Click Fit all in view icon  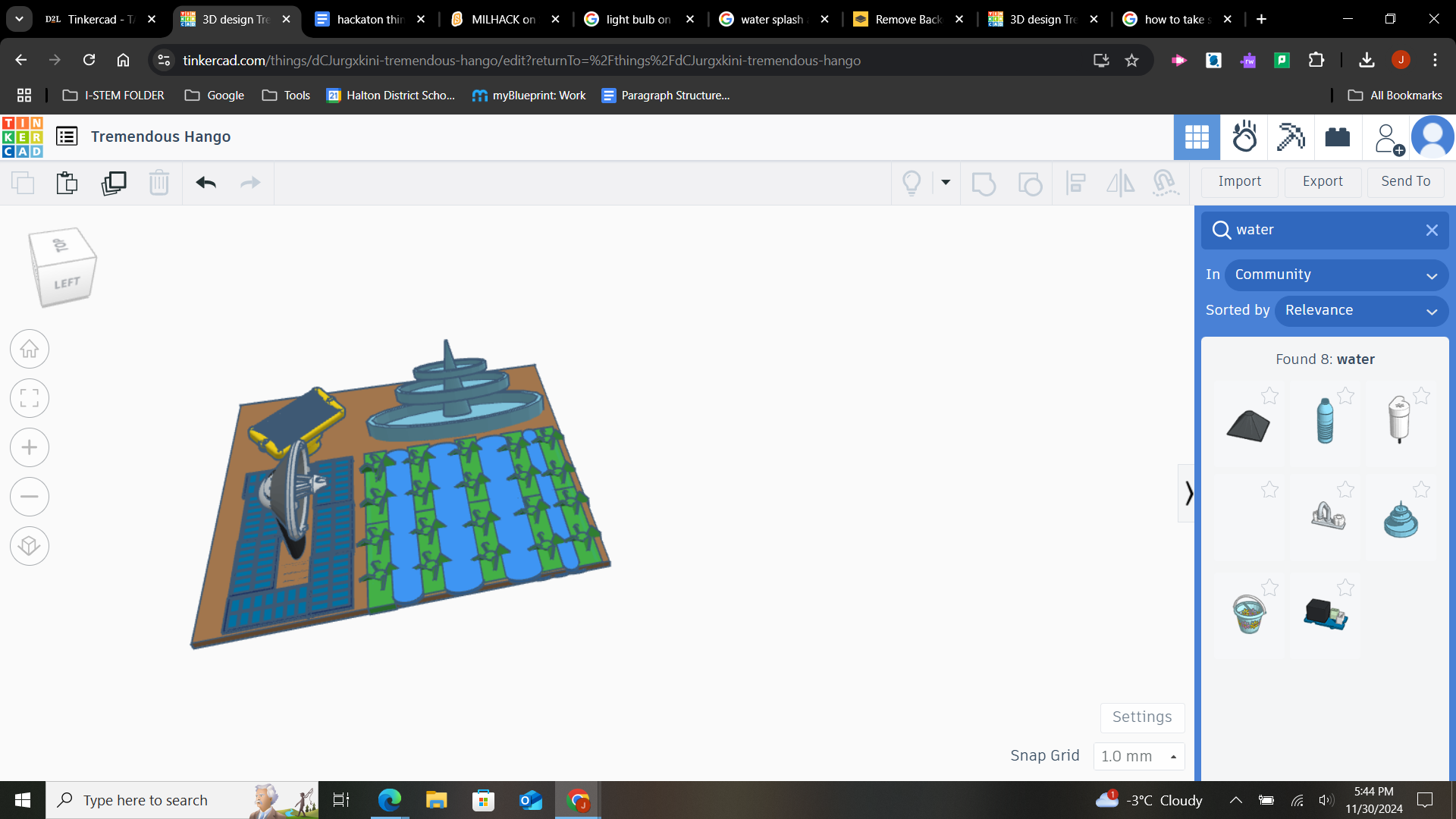pos(30,398)
